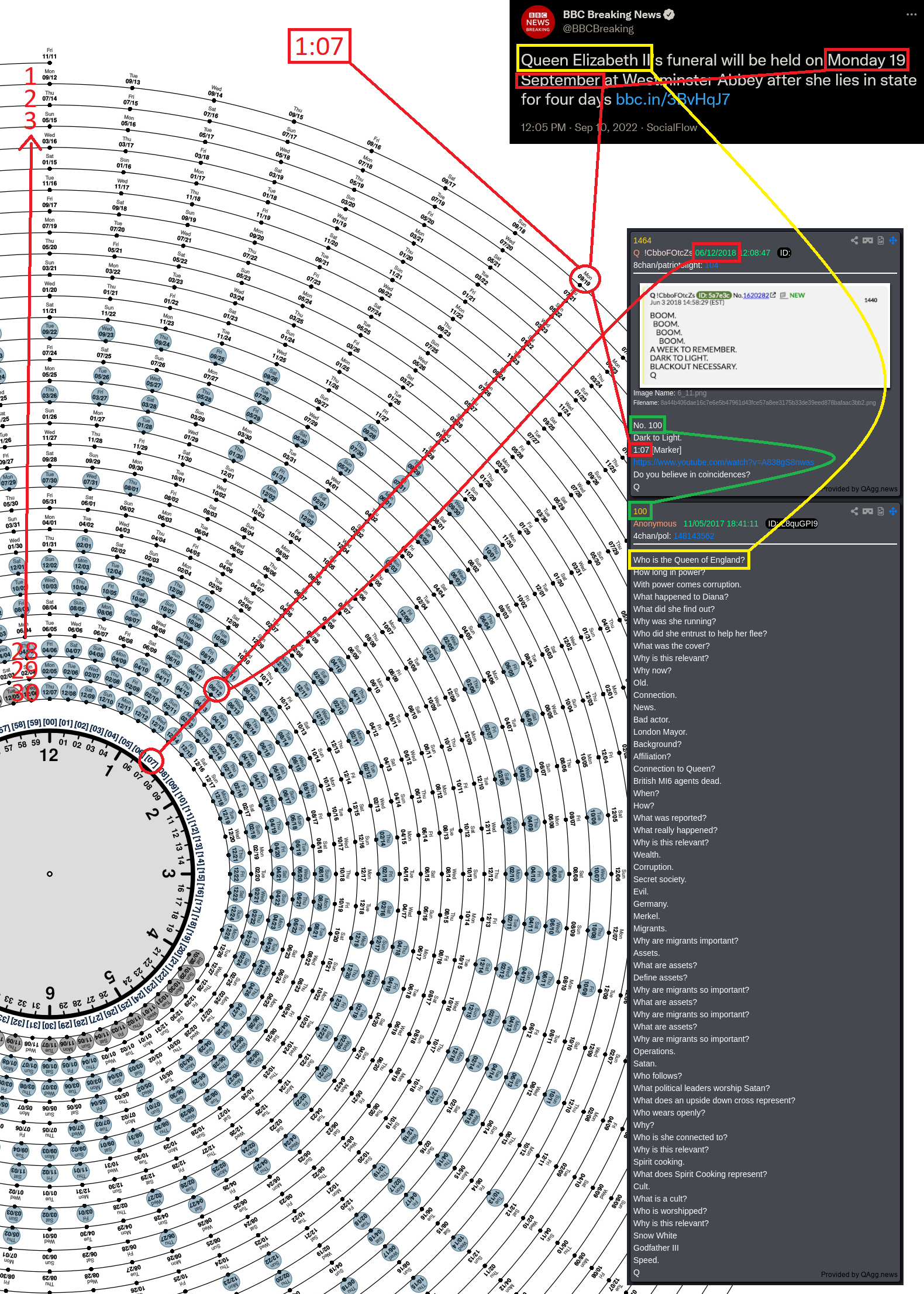Click the BBC Breaking News account name
Viewport: 924px width, 1294px height.
[x=612, y=15]
